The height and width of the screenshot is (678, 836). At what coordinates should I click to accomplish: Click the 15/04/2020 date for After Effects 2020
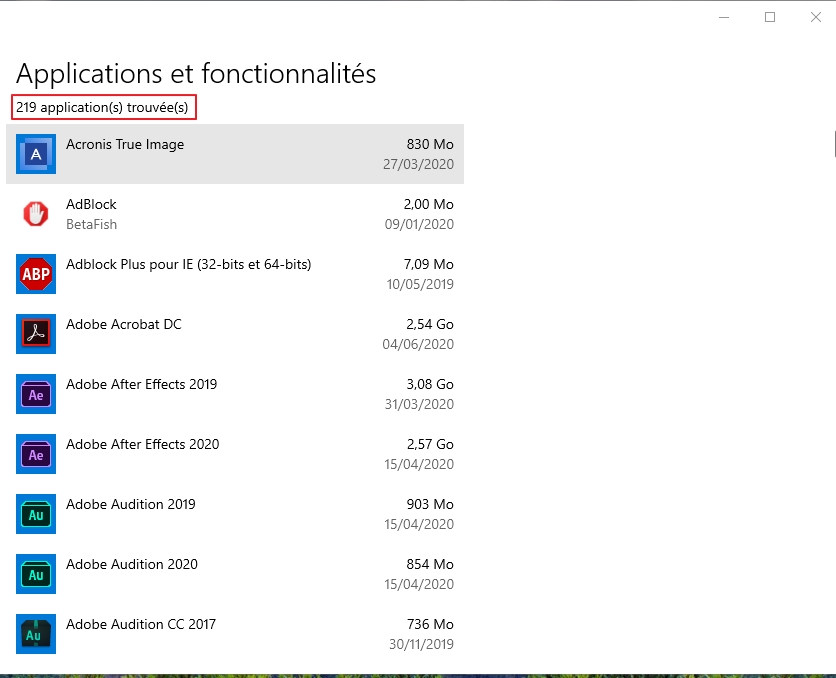pyautogui.click(x=419, y=464)
